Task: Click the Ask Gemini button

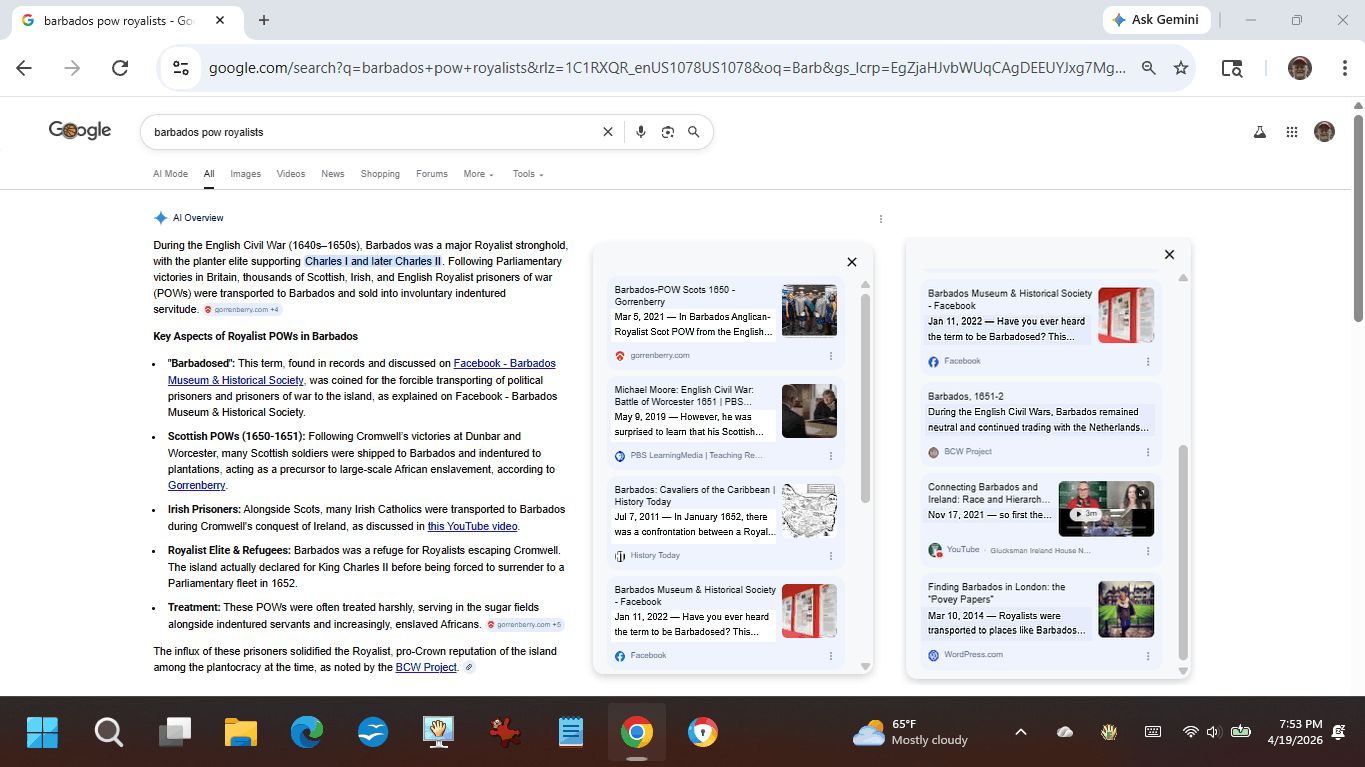Action: [x=1156, y=20]
